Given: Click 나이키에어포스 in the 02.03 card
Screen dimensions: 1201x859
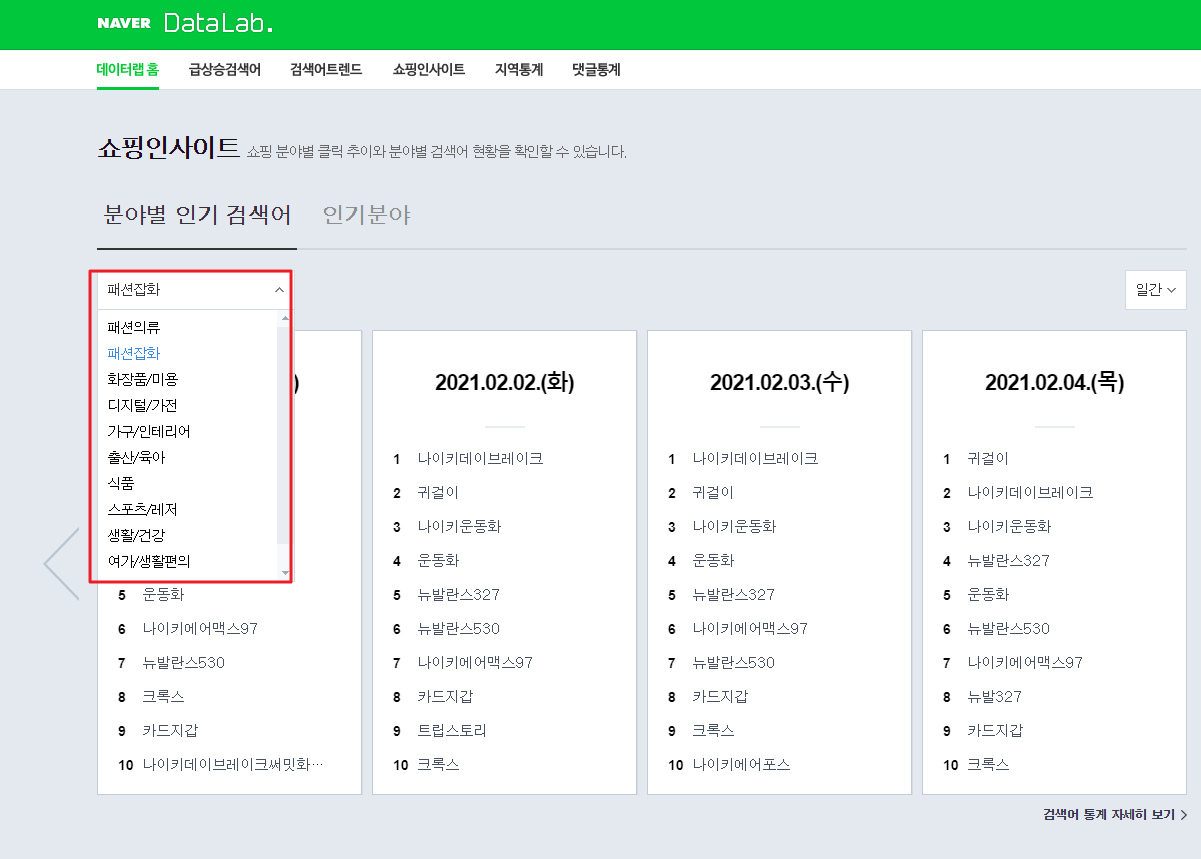Looking at the screenshot, I should coord(741,765).
